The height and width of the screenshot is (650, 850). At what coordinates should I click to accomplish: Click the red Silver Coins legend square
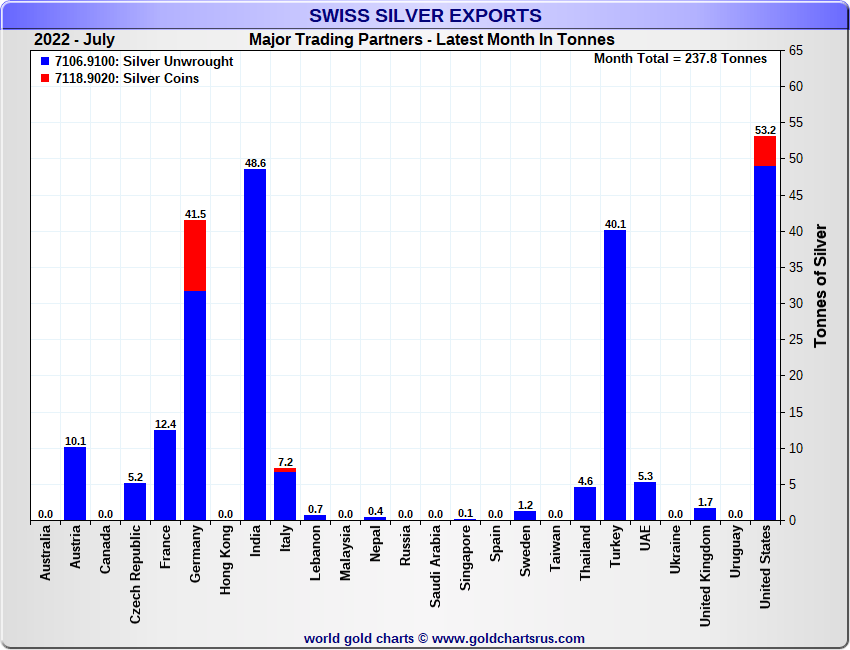[45, 79]
